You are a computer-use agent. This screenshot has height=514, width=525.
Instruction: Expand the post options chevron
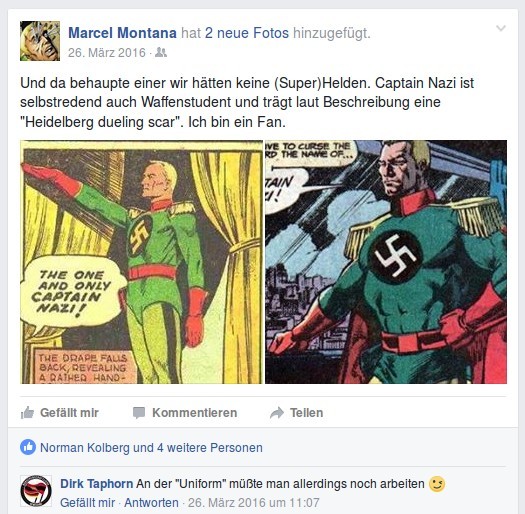click(x=501, y=28)
